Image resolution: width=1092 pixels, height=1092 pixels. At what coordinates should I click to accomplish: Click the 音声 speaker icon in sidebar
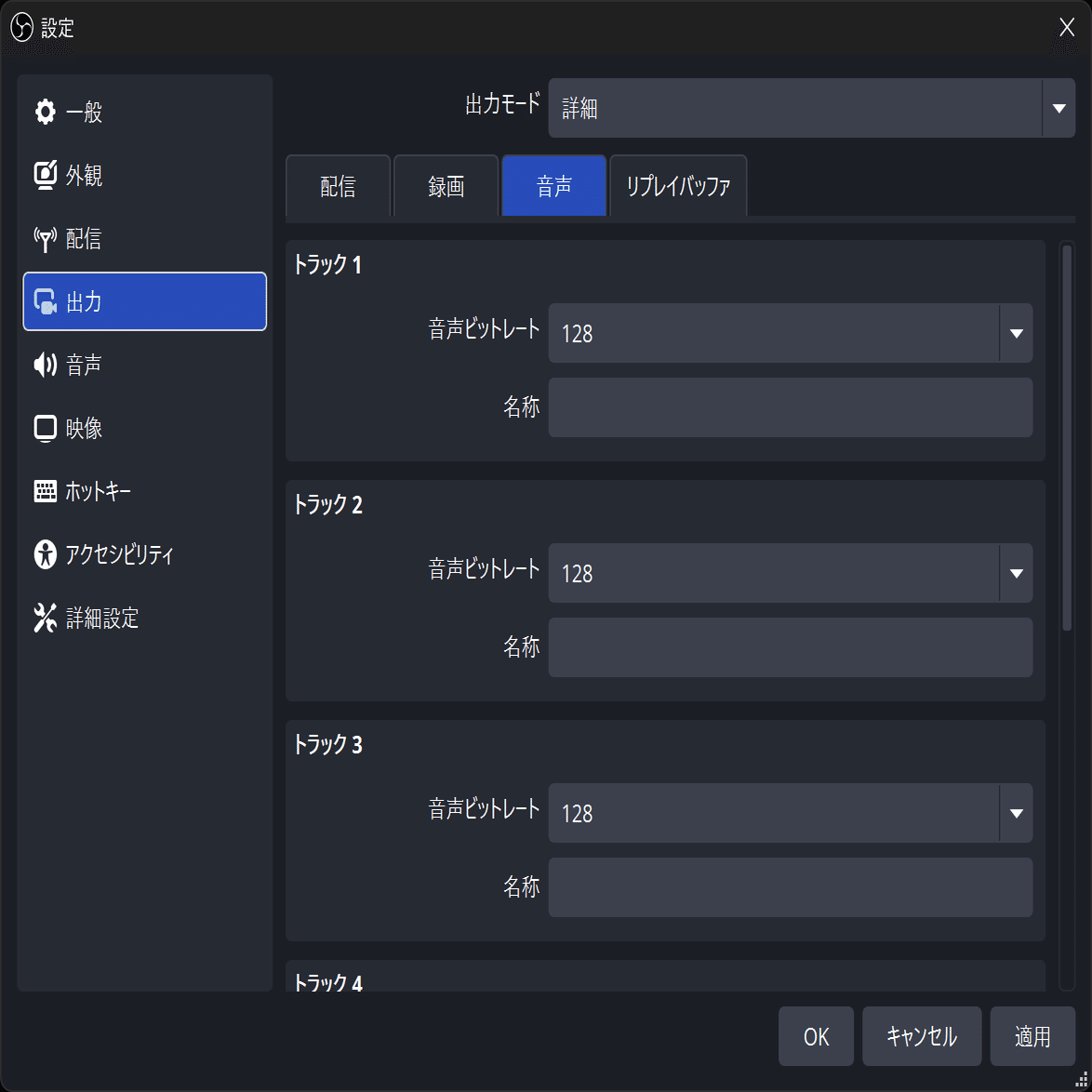point(45,365)
